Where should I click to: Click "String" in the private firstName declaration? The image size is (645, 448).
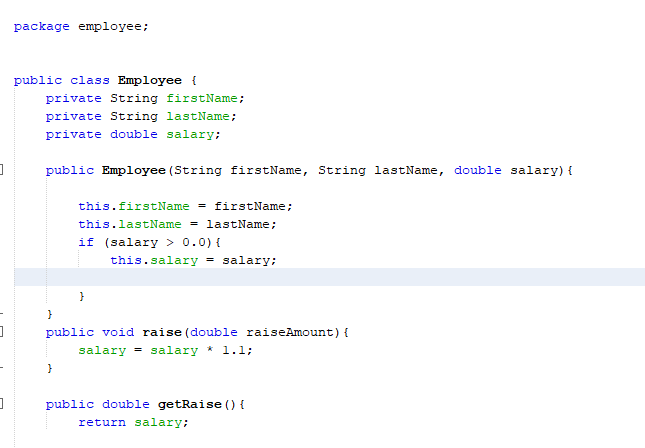coord(134,99)
